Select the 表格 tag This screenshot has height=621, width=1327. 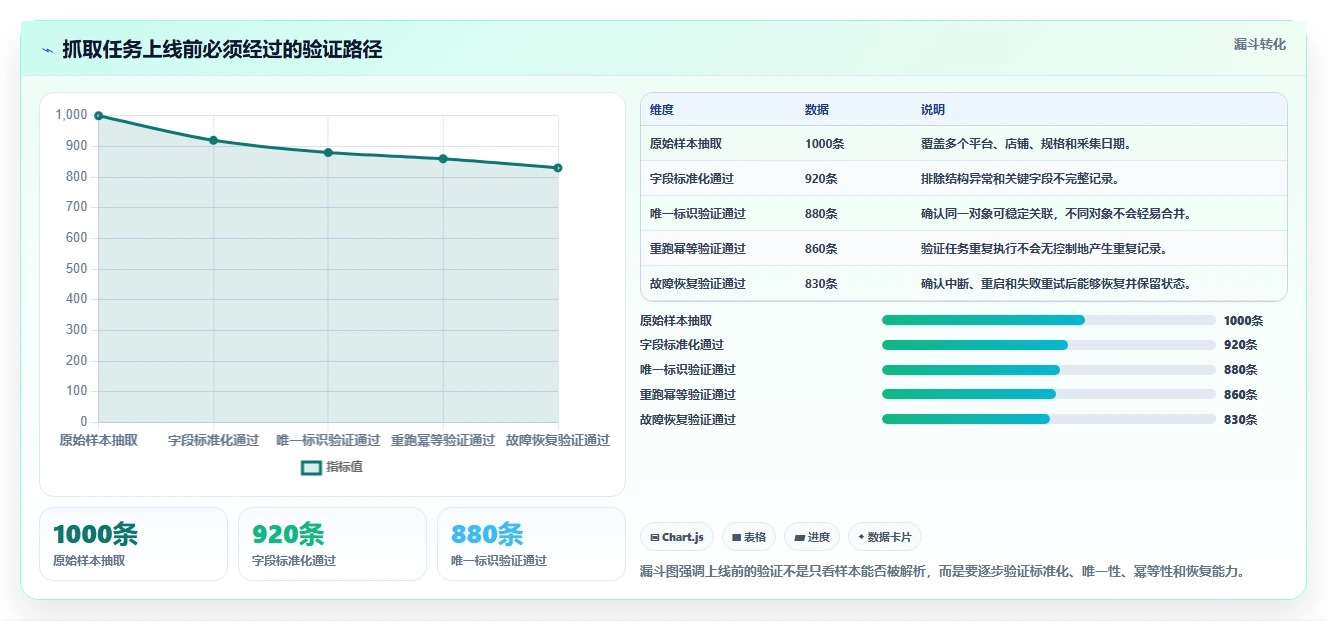(749, 537)
